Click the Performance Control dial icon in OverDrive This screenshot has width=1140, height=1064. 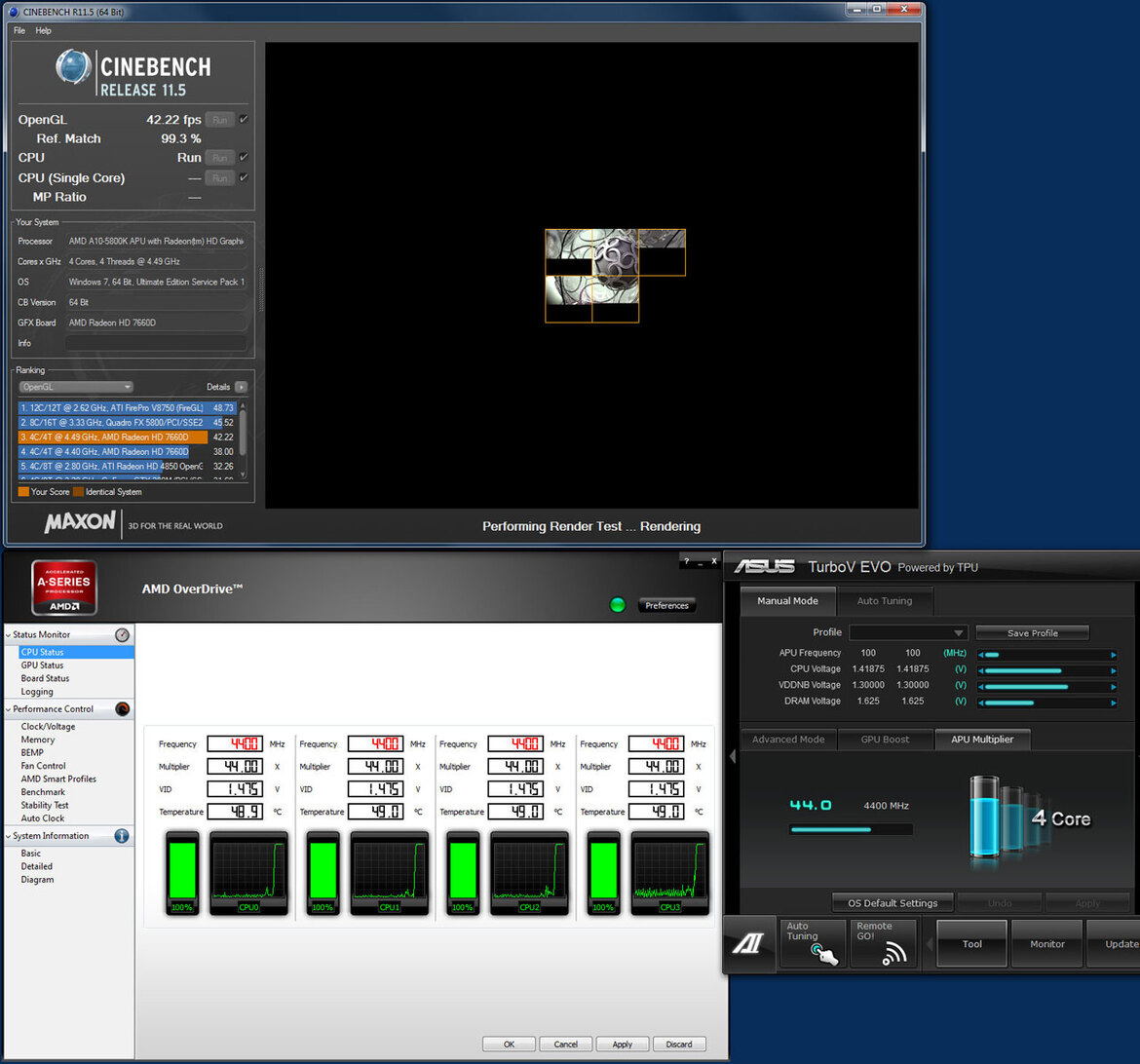click(122, 709)
